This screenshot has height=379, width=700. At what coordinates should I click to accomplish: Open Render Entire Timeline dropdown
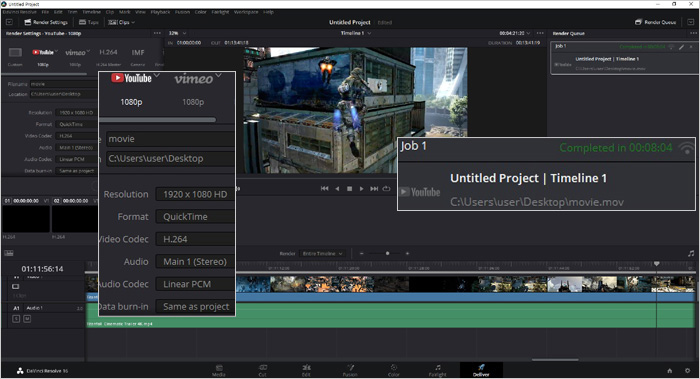pyautogui.click(x=322, y=254)
